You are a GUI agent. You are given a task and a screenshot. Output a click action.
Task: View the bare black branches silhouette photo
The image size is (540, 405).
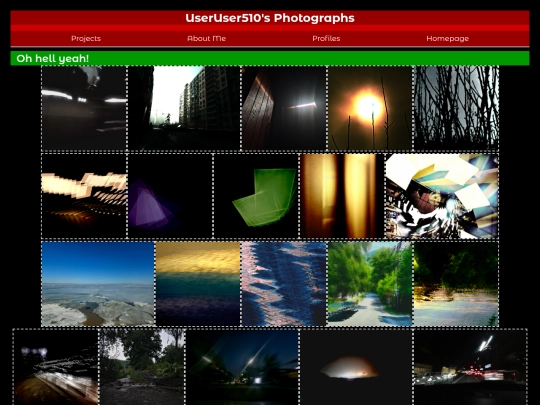point(456,108)
